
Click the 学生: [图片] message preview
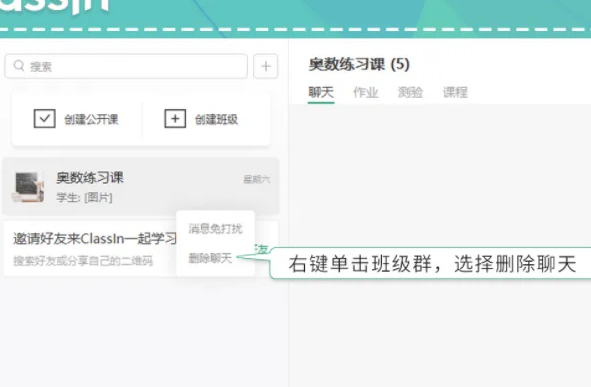[x=84, y=197]
